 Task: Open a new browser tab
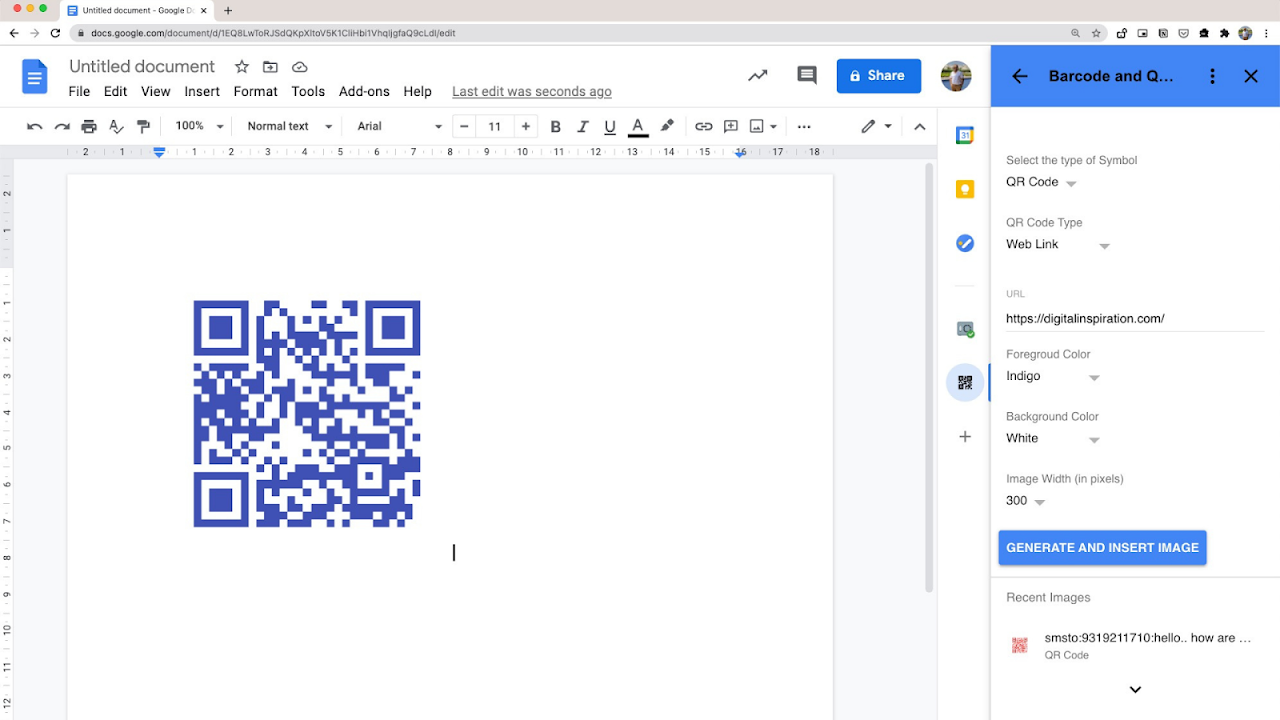pyautogui.click(x=228, y=11)
